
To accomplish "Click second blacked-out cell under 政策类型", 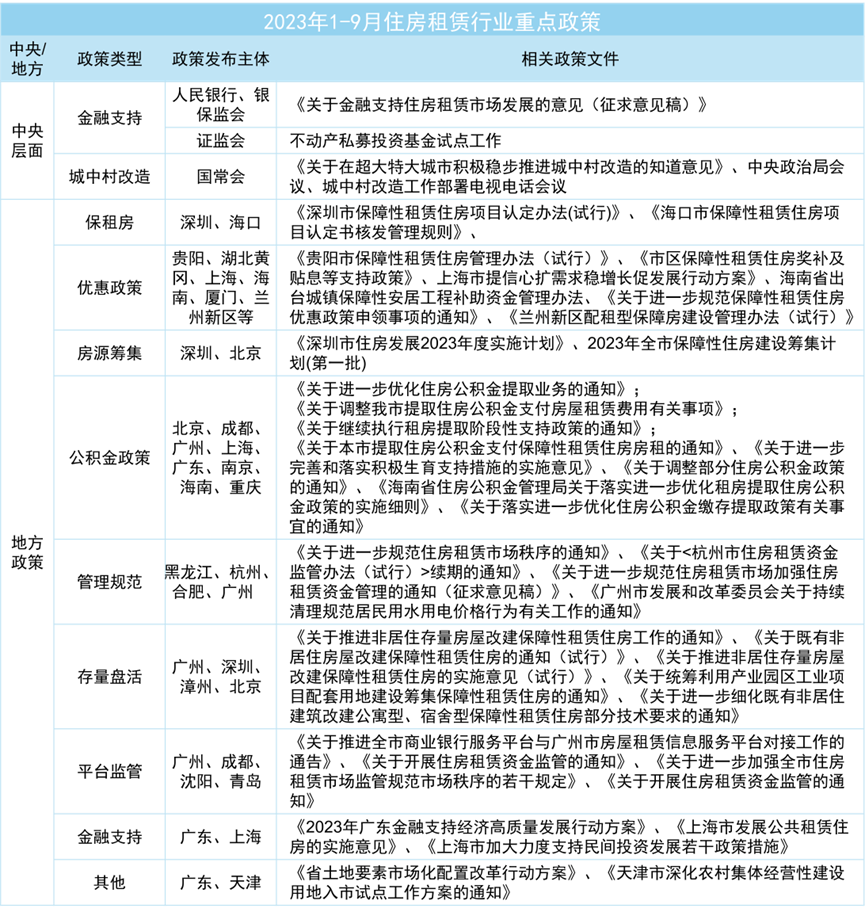I will coord(109,176).
